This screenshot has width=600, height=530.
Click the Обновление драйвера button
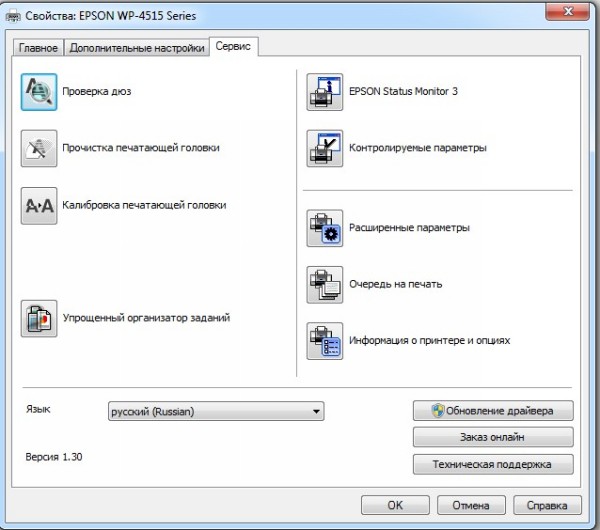(493, 411)
